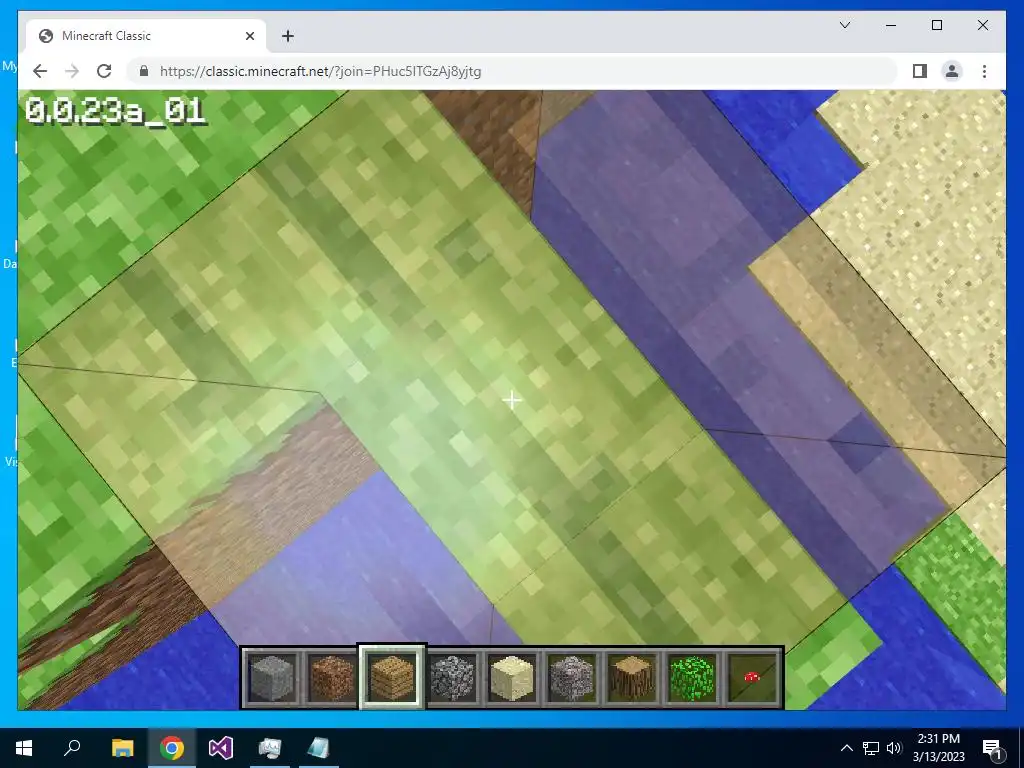Maximize the Chrome window

(936, 25)
